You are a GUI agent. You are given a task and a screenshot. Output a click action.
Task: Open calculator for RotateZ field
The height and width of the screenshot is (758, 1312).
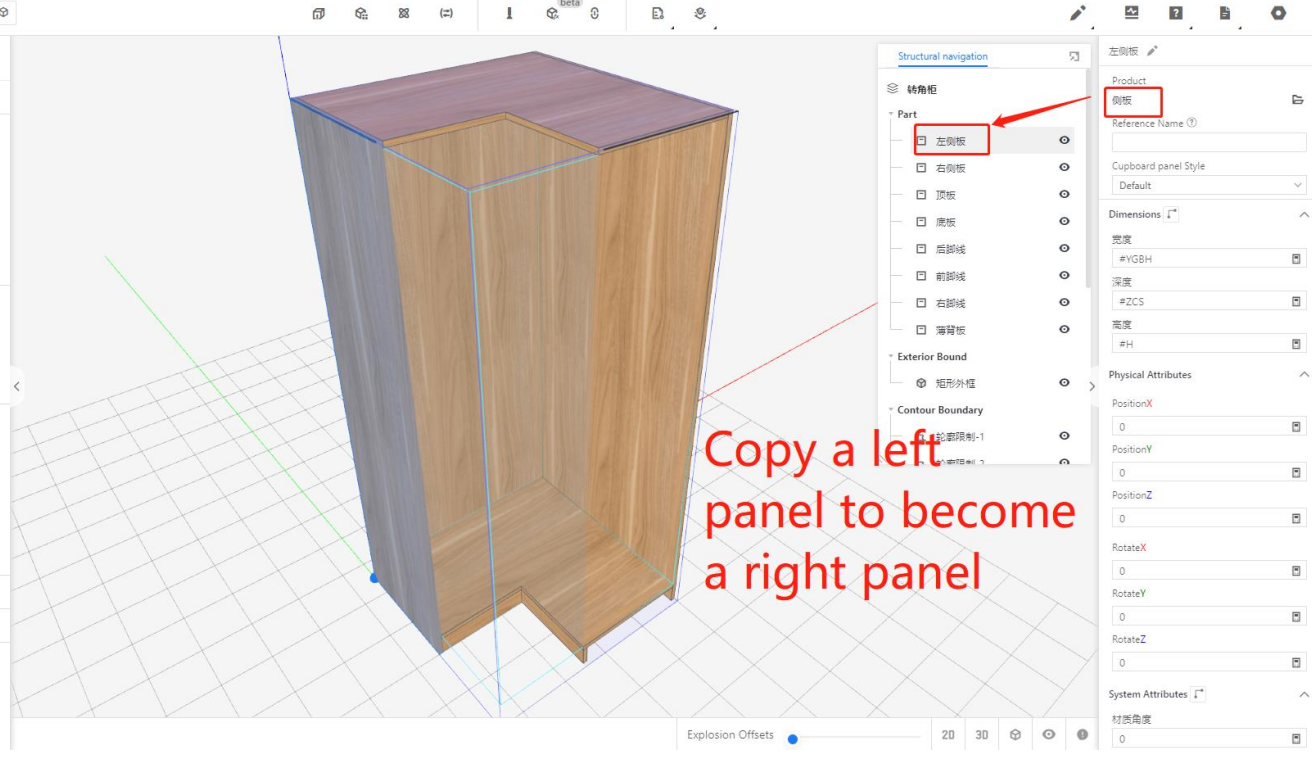pyautogui.click(x=1296, y=663)
